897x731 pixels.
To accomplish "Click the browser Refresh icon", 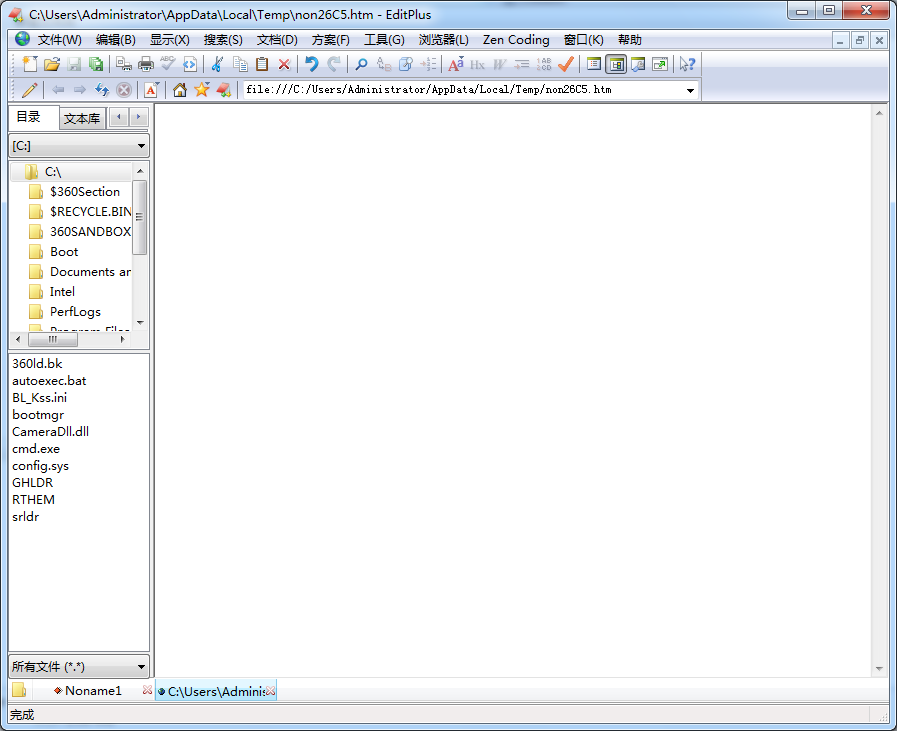I will 102,90.
